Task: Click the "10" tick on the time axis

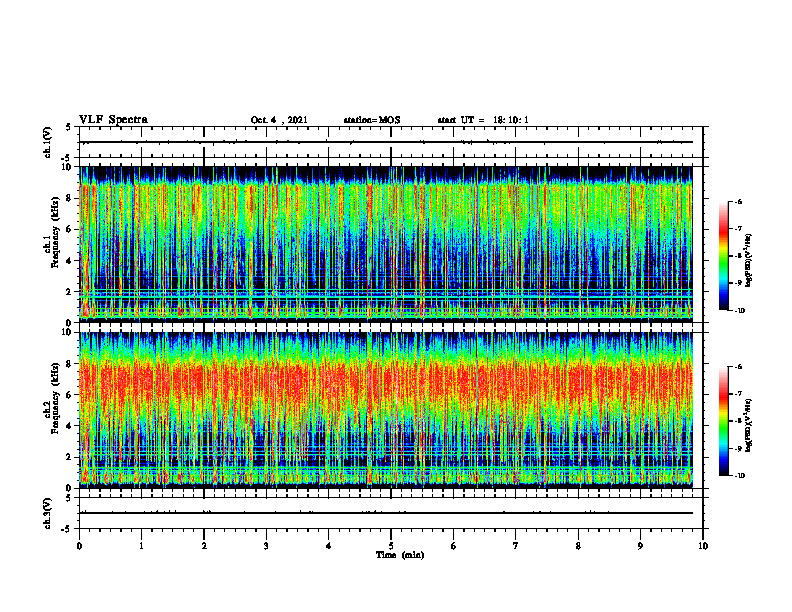Action: point(703,546)
